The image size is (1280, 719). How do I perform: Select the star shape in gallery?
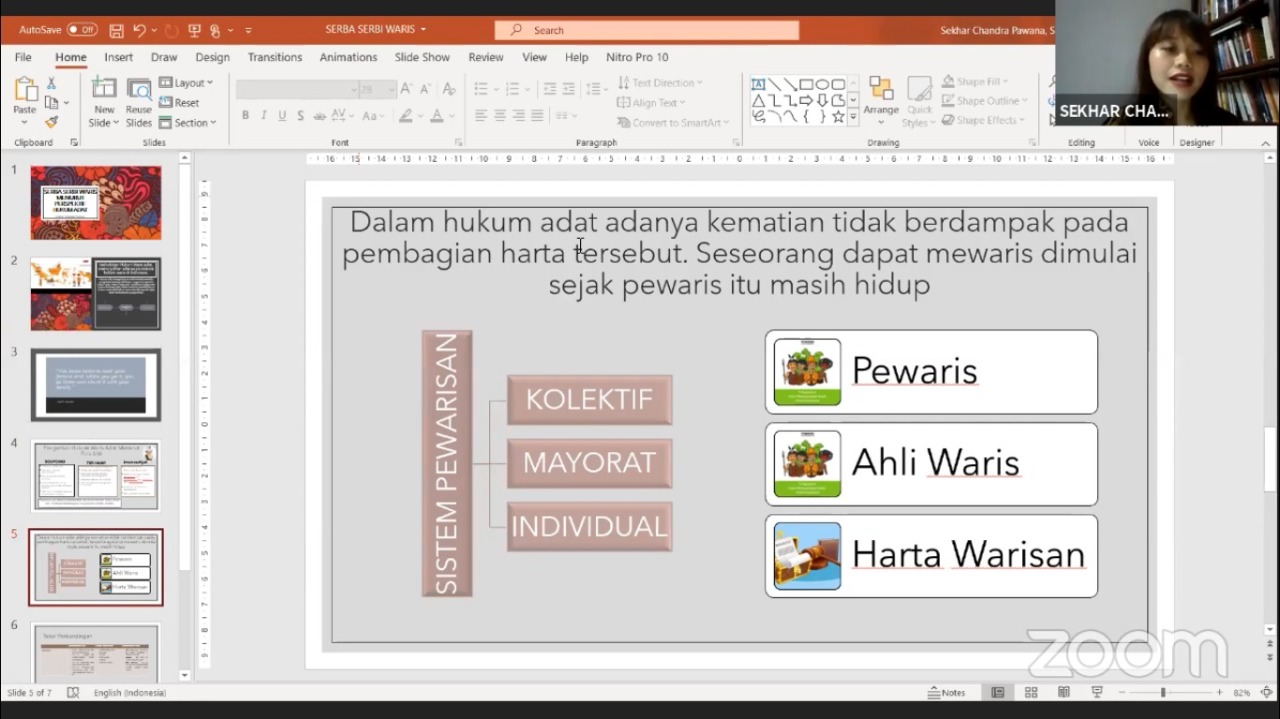(x=838, y=116)
